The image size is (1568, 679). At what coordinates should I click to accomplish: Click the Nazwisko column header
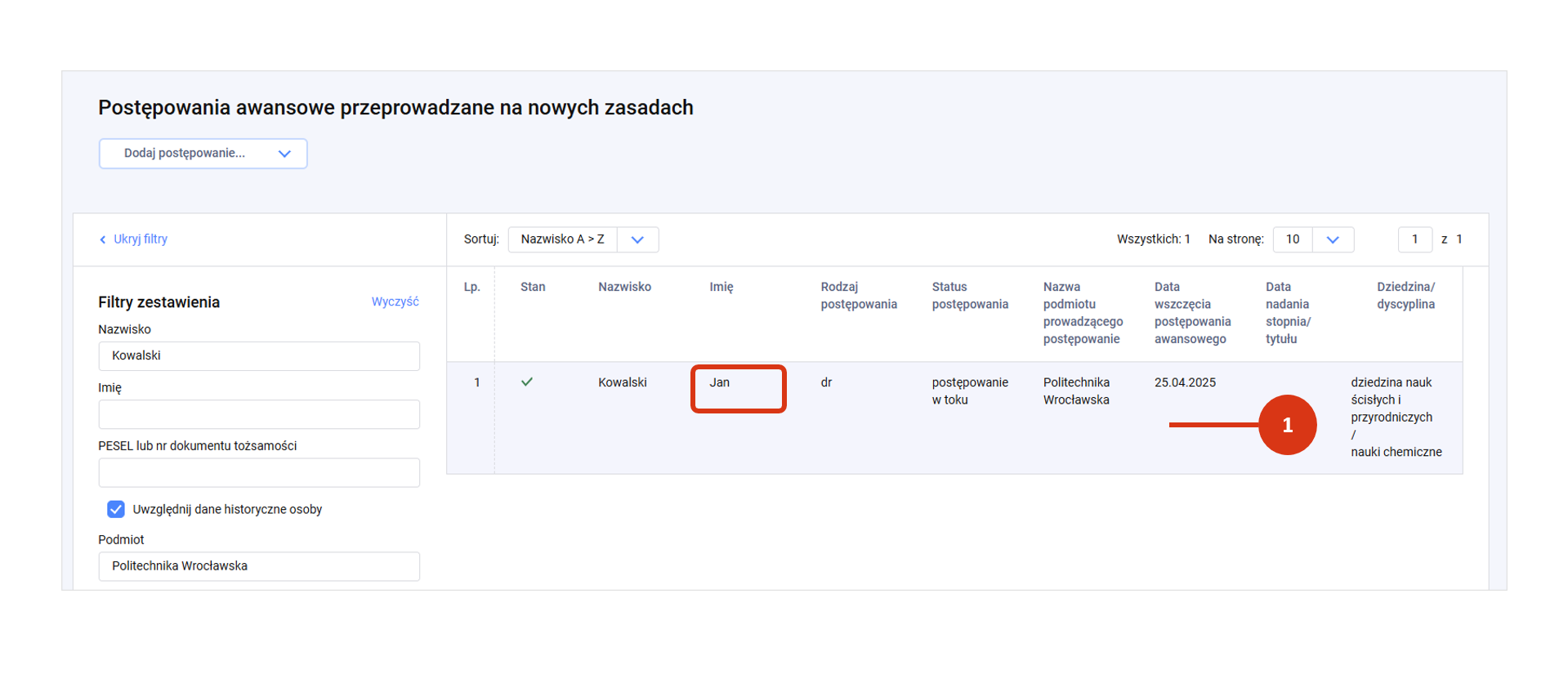pos(624,287)
